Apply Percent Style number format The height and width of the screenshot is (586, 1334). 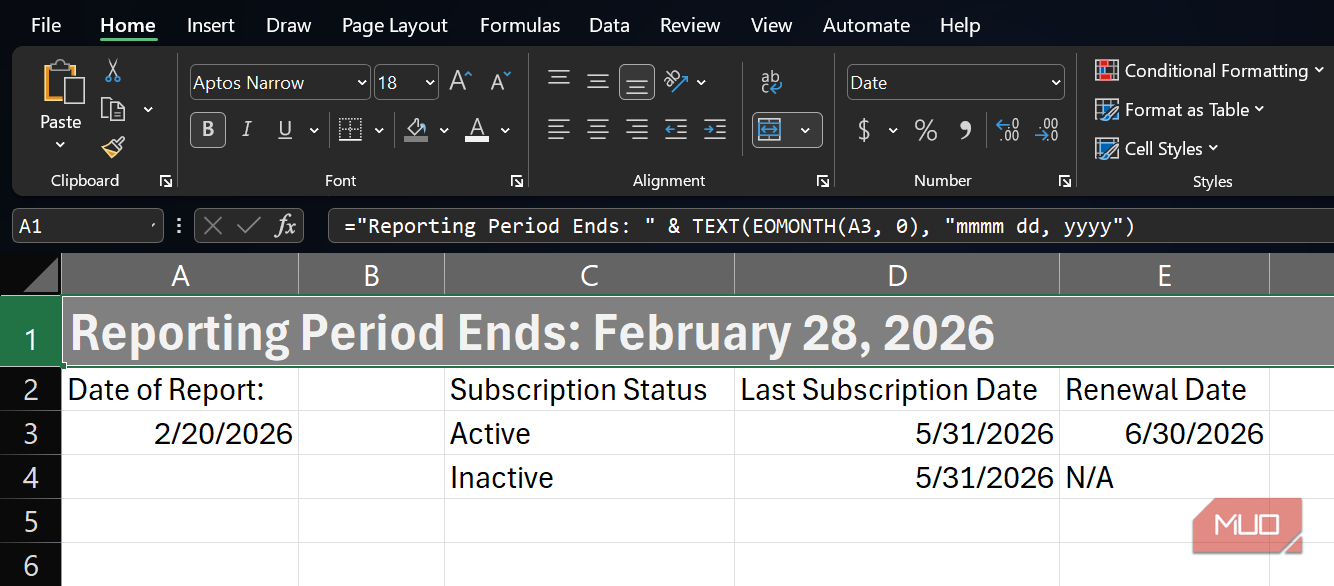tap(926, 130)
